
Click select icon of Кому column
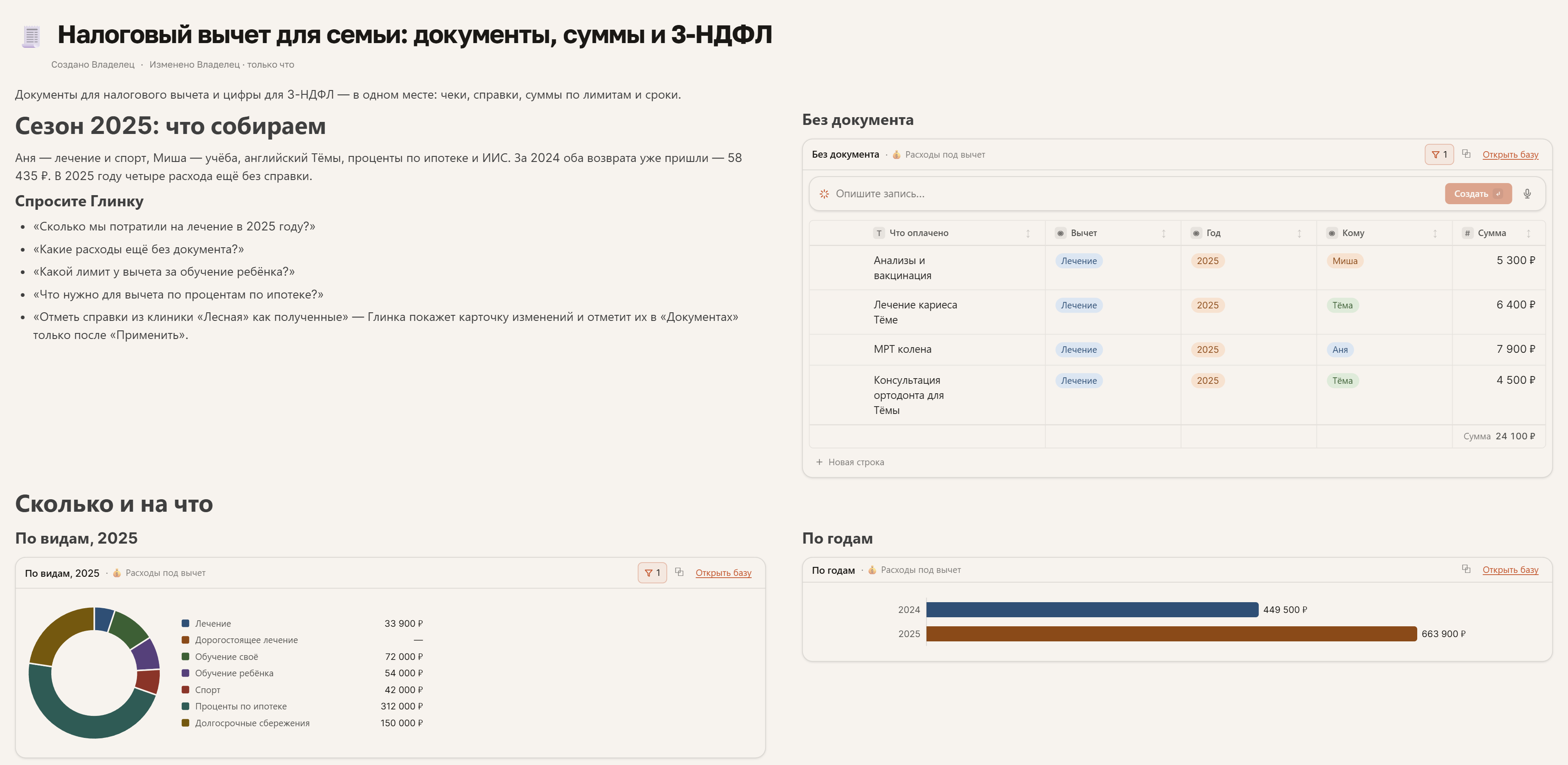pyautogui.click(x=1332, y=233)
